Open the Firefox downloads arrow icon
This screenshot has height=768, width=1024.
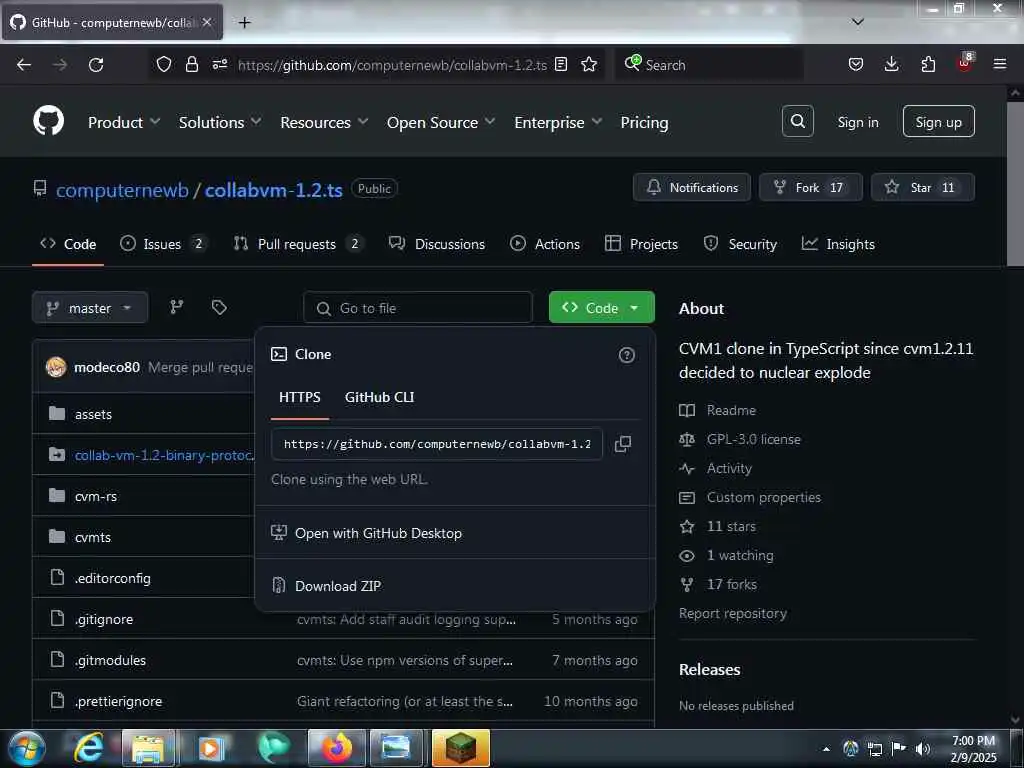[891, 64]
